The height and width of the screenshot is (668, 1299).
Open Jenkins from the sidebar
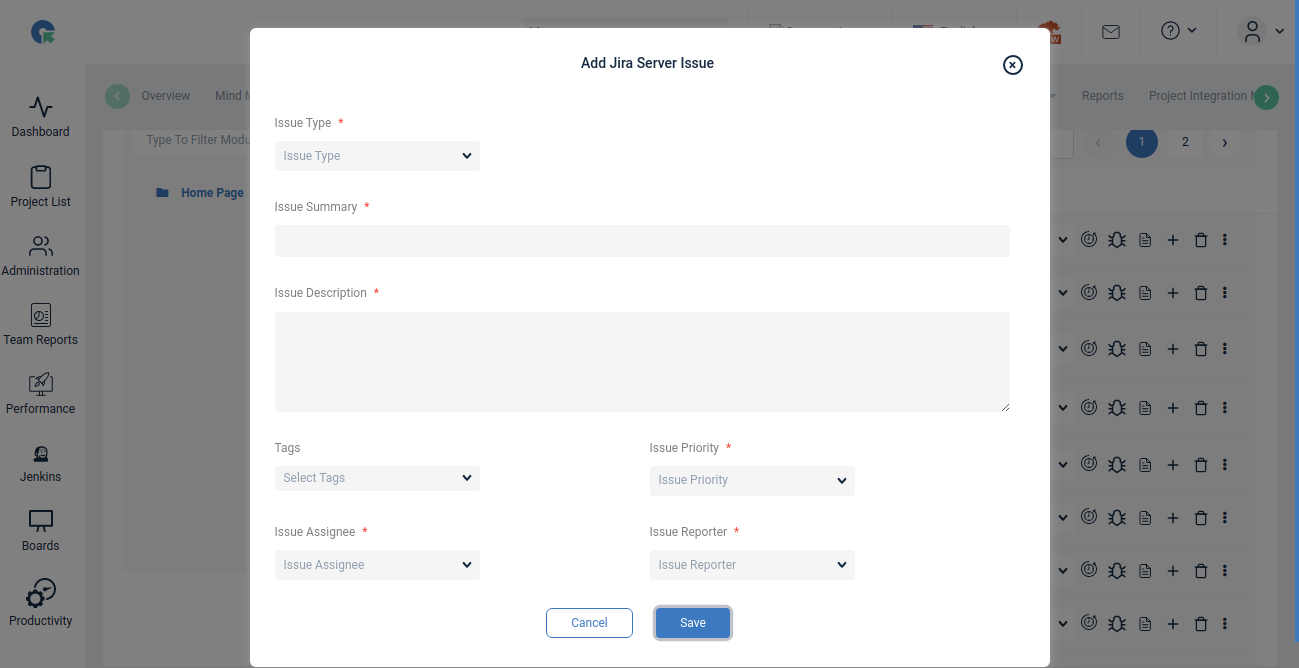(40, 462)
